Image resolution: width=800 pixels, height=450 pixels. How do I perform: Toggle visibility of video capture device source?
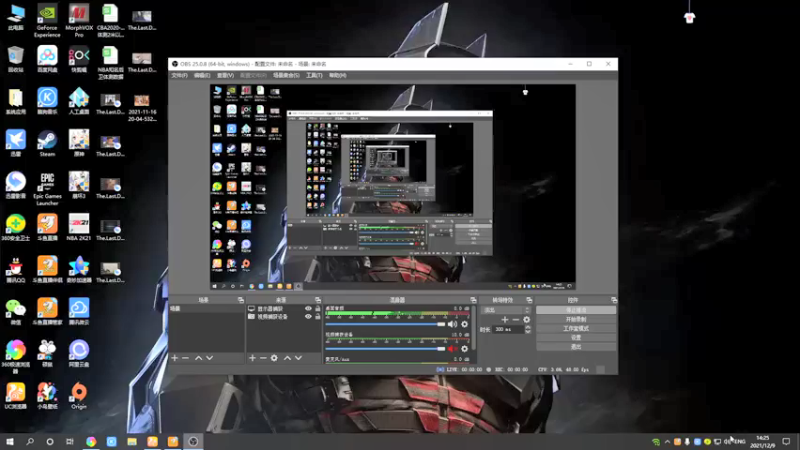[308, 316]
